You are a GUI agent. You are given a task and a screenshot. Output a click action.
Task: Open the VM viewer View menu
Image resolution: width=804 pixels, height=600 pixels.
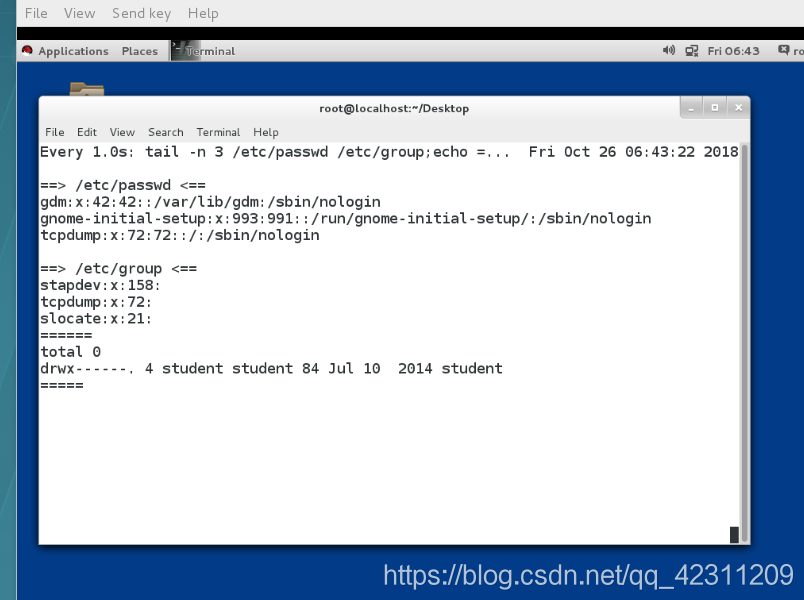[79, 13]
